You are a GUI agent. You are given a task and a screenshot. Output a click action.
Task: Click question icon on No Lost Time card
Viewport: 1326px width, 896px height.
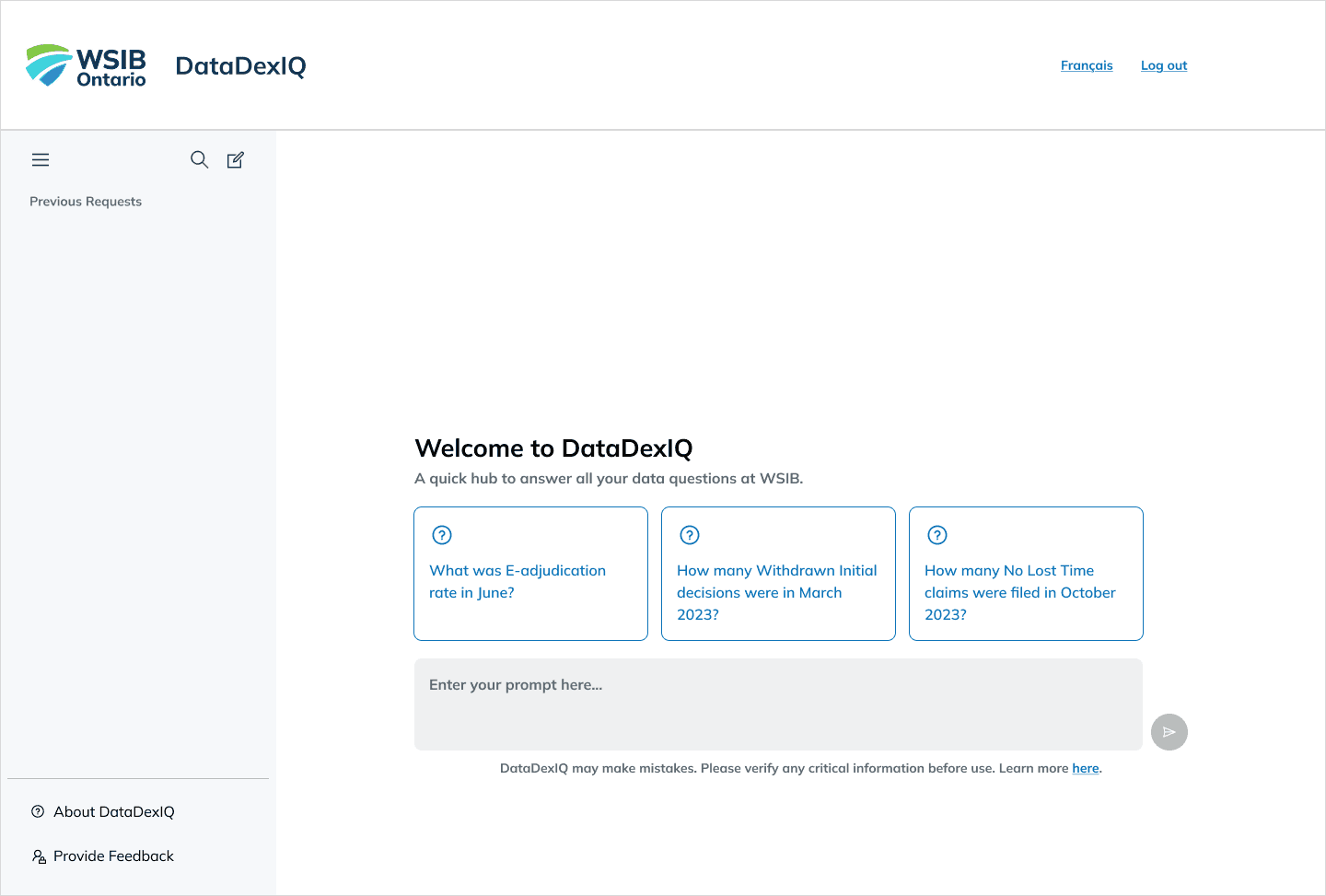pyautogui.click(x=937, y=535)
